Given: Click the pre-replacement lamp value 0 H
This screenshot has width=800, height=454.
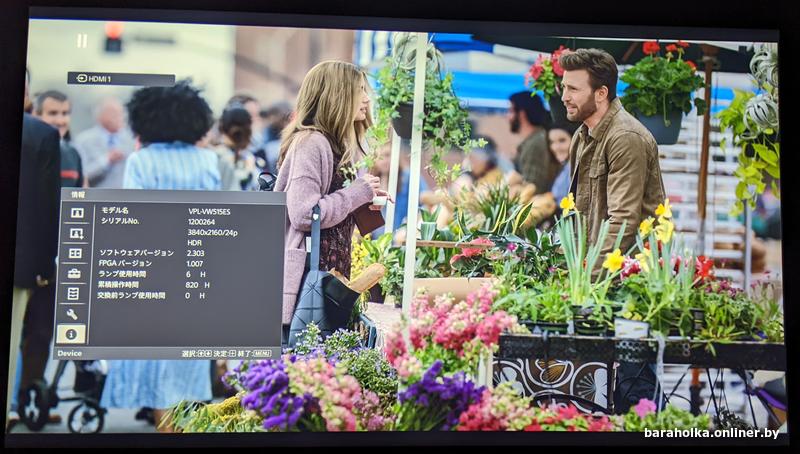Looking at the screenshot, I should (195, 296).
